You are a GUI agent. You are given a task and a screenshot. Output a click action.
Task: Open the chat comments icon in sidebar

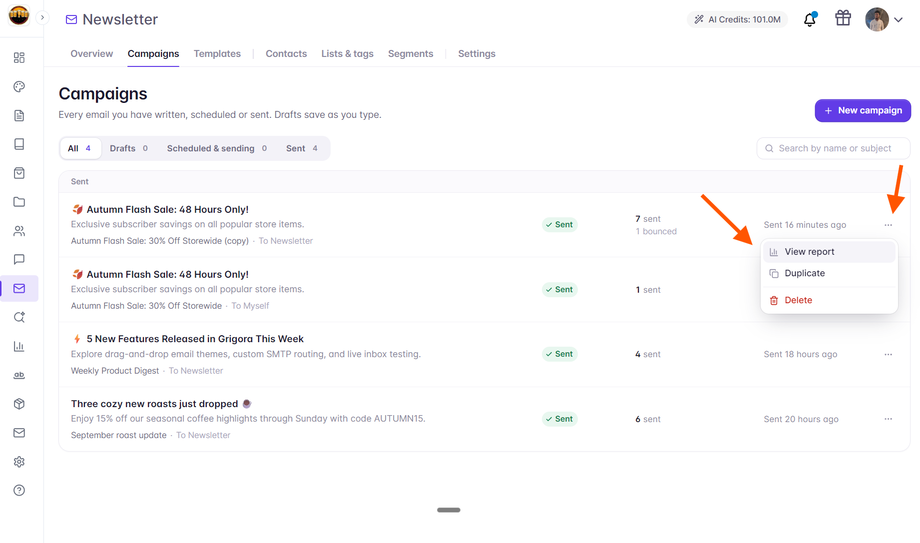19,259
